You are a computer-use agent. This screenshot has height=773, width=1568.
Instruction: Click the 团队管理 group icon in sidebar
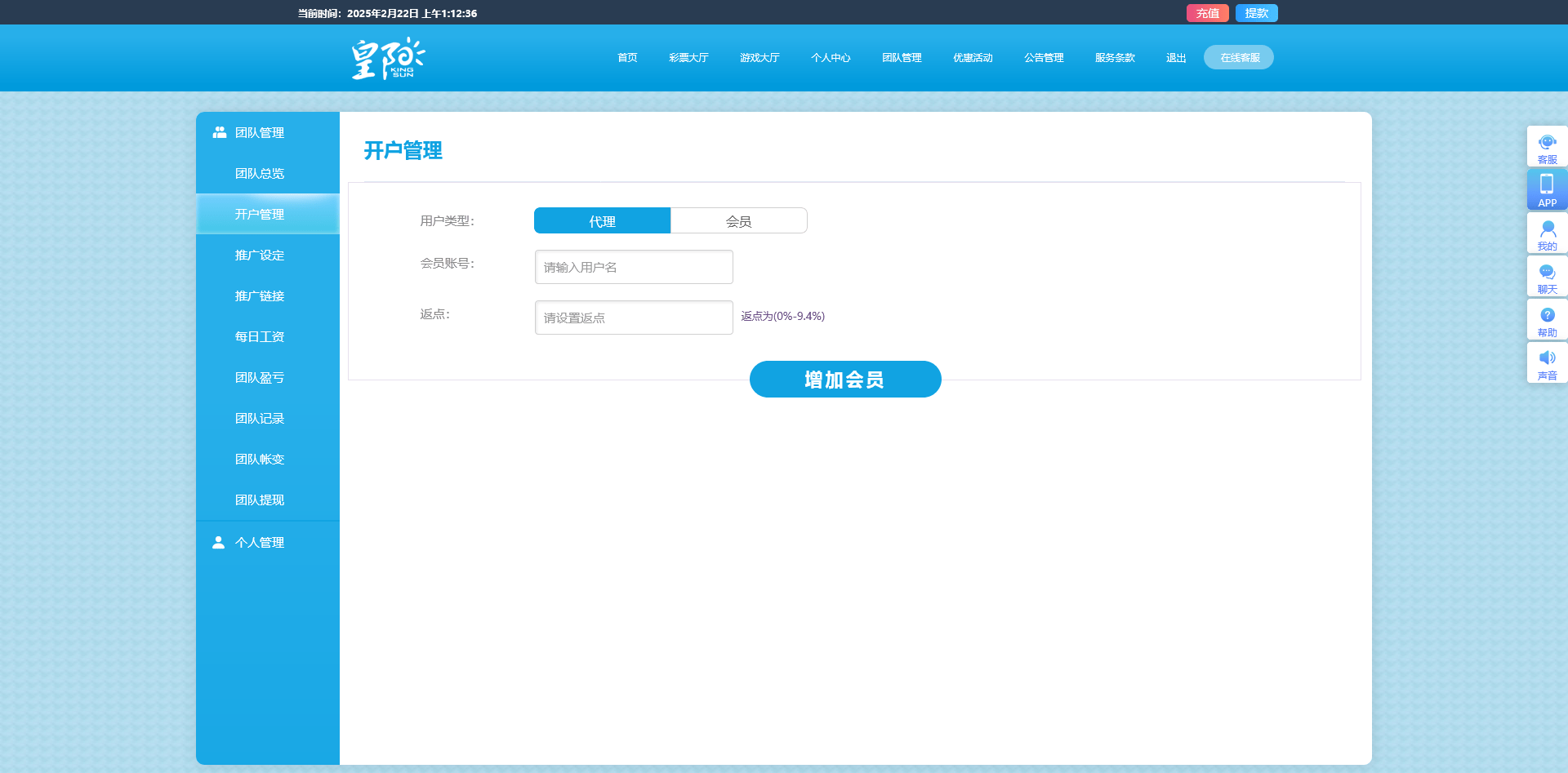219,132
